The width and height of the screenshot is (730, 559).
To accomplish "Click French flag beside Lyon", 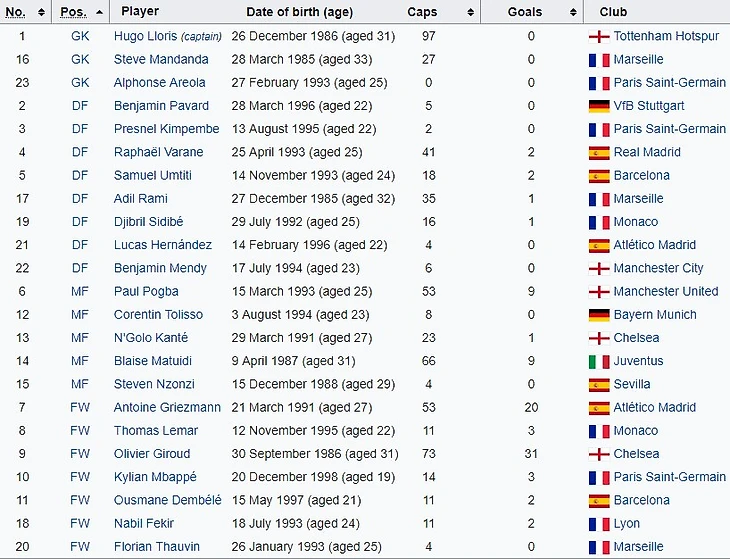I will pos(599,523).
